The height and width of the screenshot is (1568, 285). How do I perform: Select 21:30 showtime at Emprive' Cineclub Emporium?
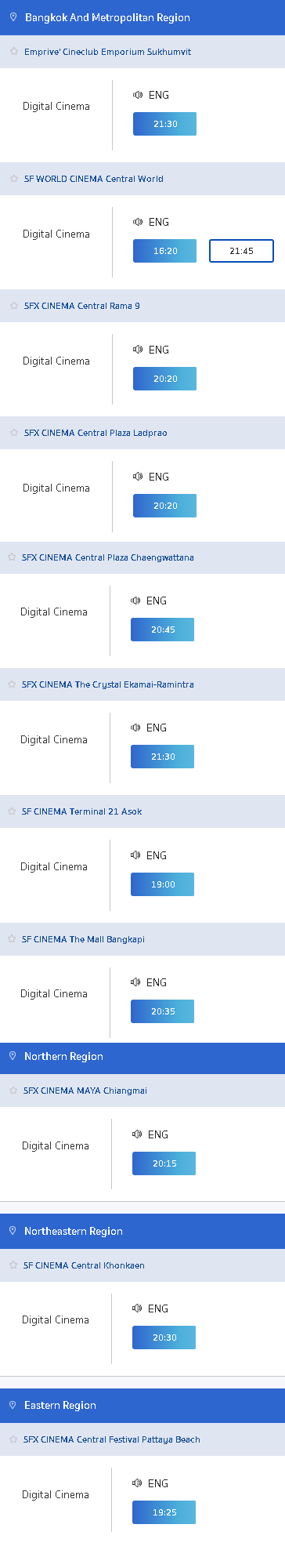(x=164, y=124)
